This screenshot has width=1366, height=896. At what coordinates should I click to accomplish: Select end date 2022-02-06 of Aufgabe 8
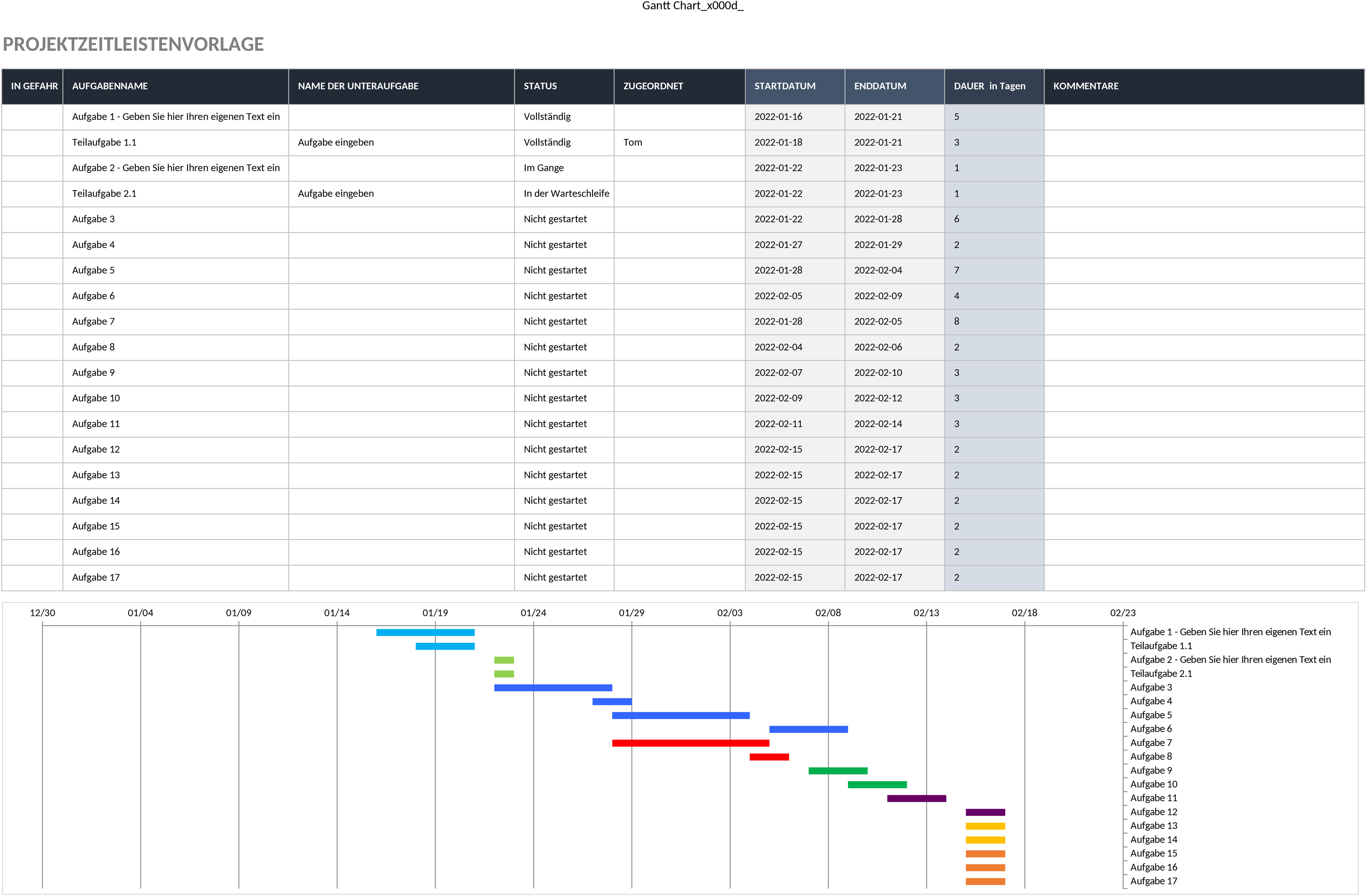pyautogui.click(x=895, y=348)
